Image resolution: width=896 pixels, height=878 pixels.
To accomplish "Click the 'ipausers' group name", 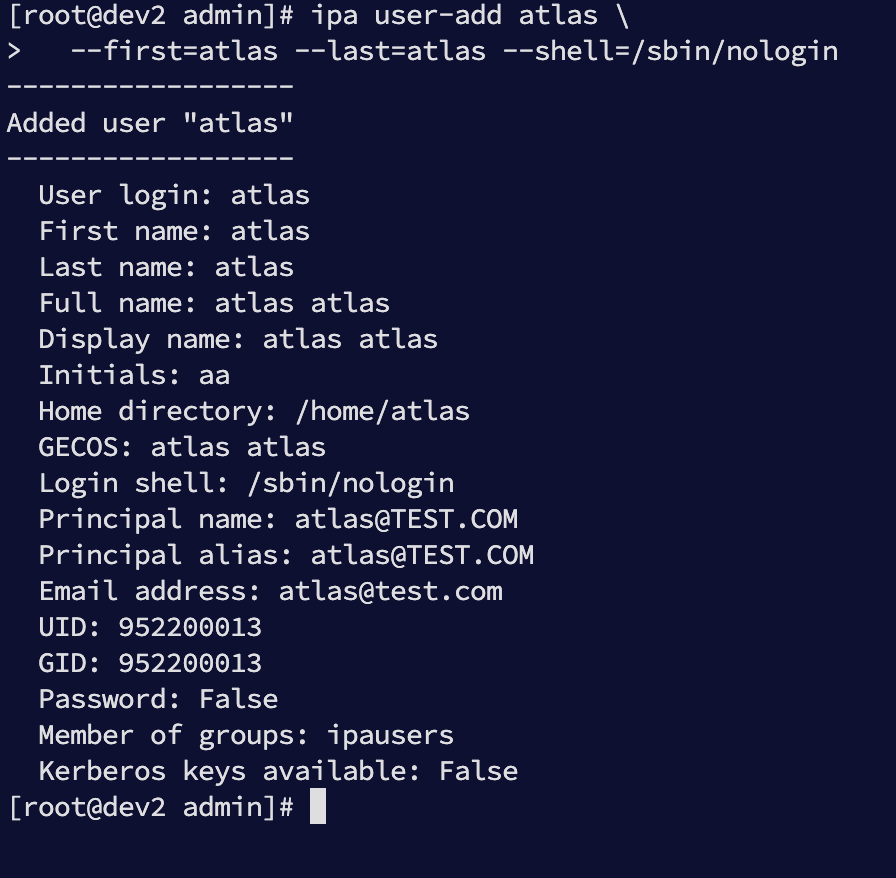I will pos(390,735).
